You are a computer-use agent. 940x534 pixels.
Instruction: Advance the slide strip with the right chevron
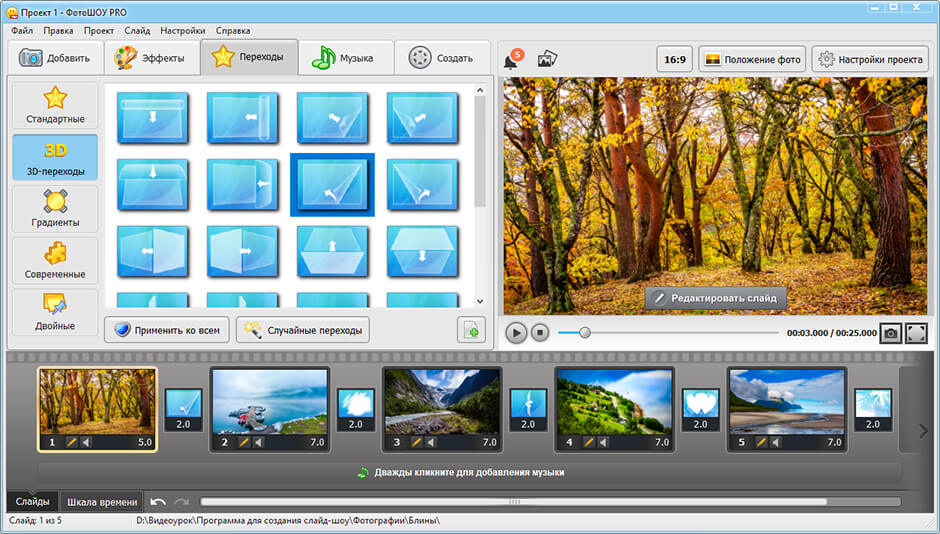pyautogui.click(x=923, y=431)
